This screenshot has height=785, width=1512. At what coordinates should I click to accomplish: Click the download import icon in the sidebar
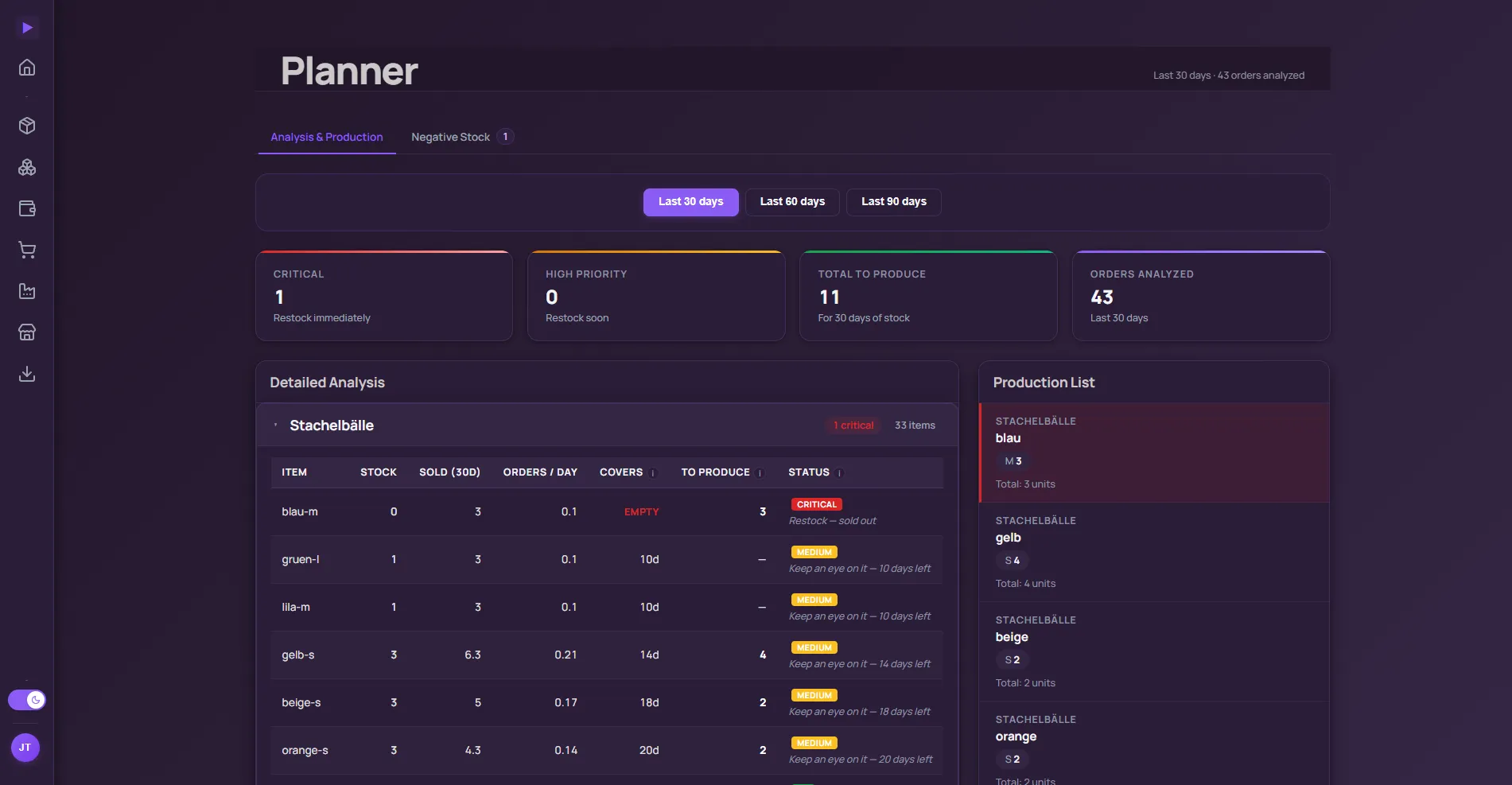point(27,374)
